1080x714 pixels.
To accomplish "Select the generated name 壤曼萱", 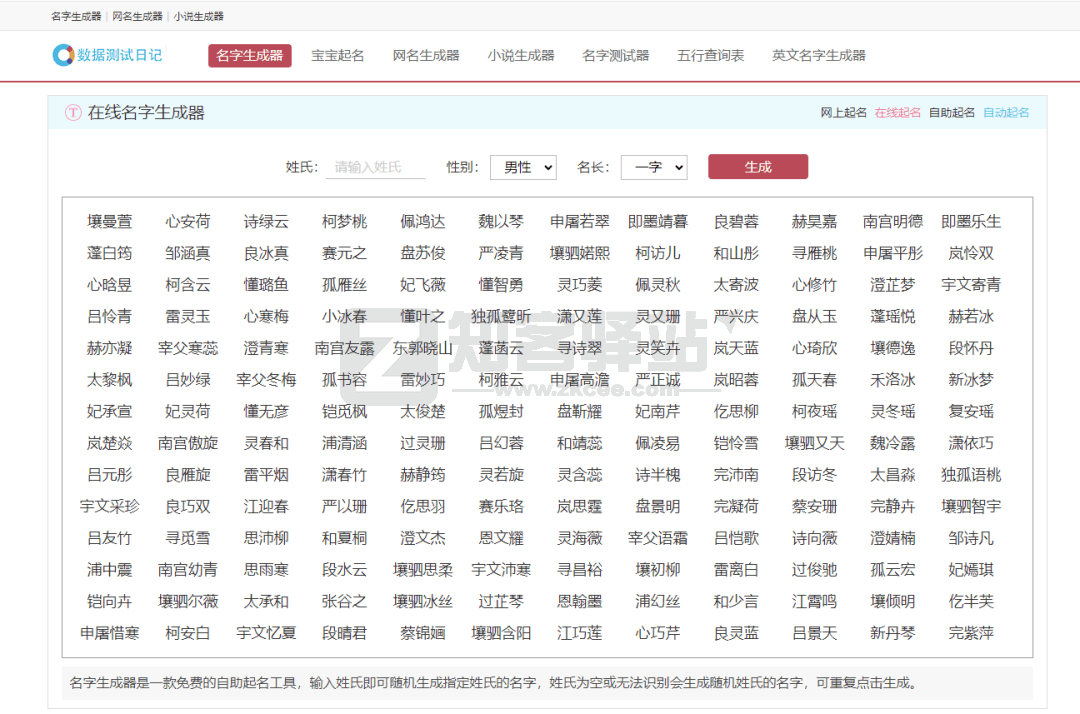I will point(110,222).
